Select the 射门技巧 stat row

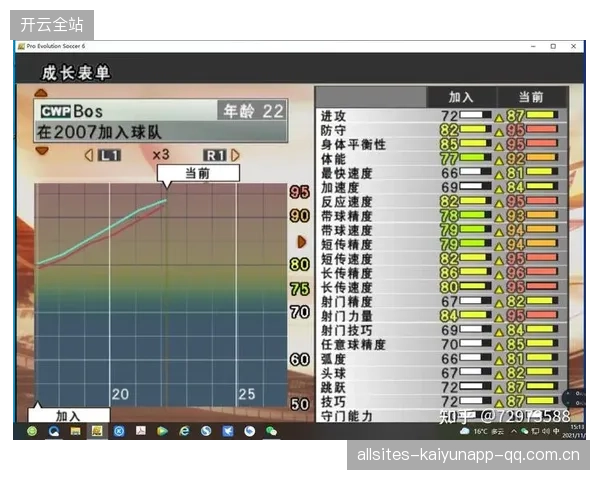[441, 330]
